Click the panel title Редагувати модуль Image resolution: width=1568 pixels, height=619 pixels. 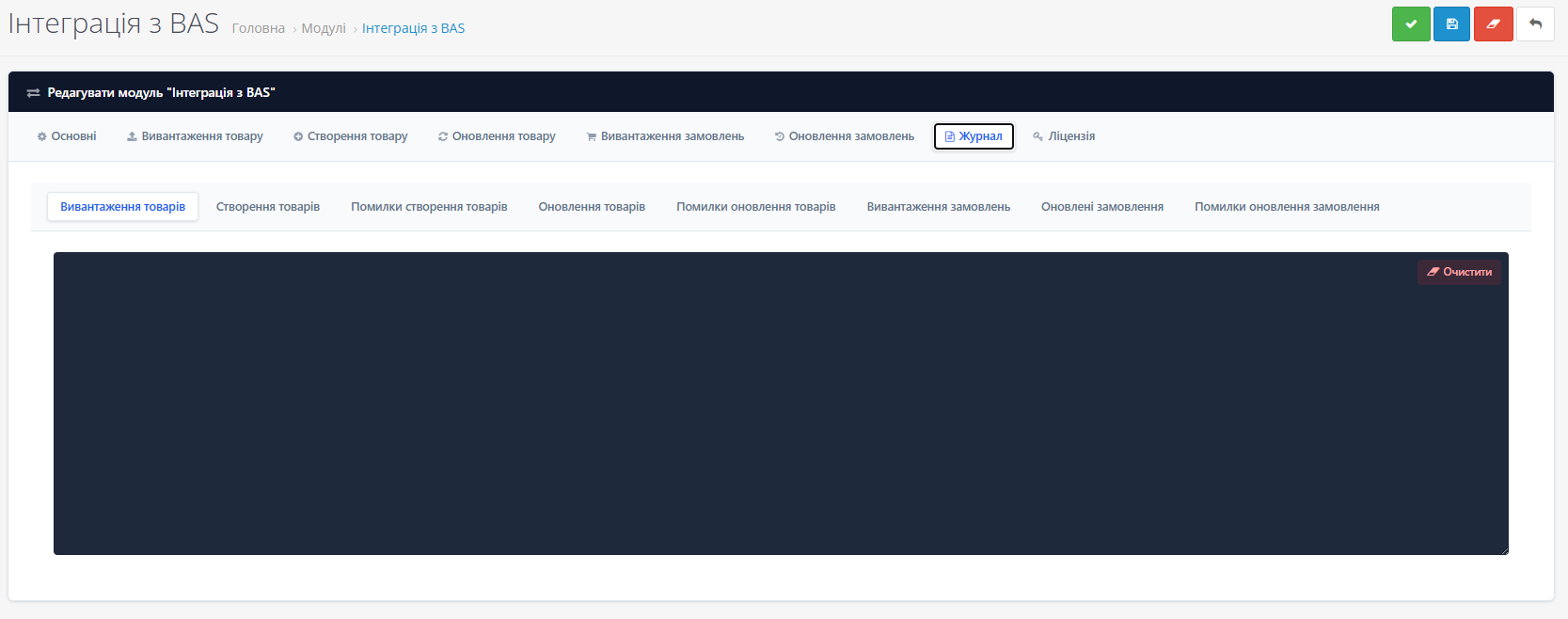click(161, 92)
